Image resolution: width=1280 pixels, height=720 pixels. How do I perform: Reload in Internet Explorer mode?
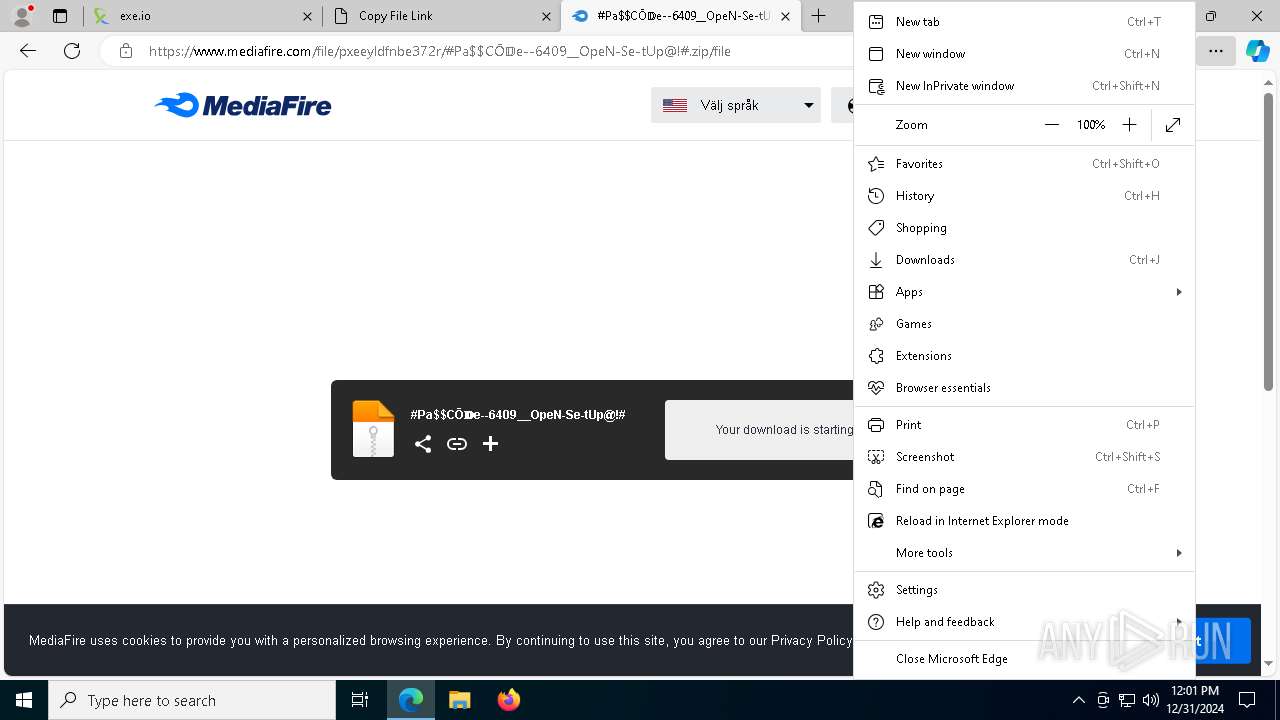(x=1024, y=521)
